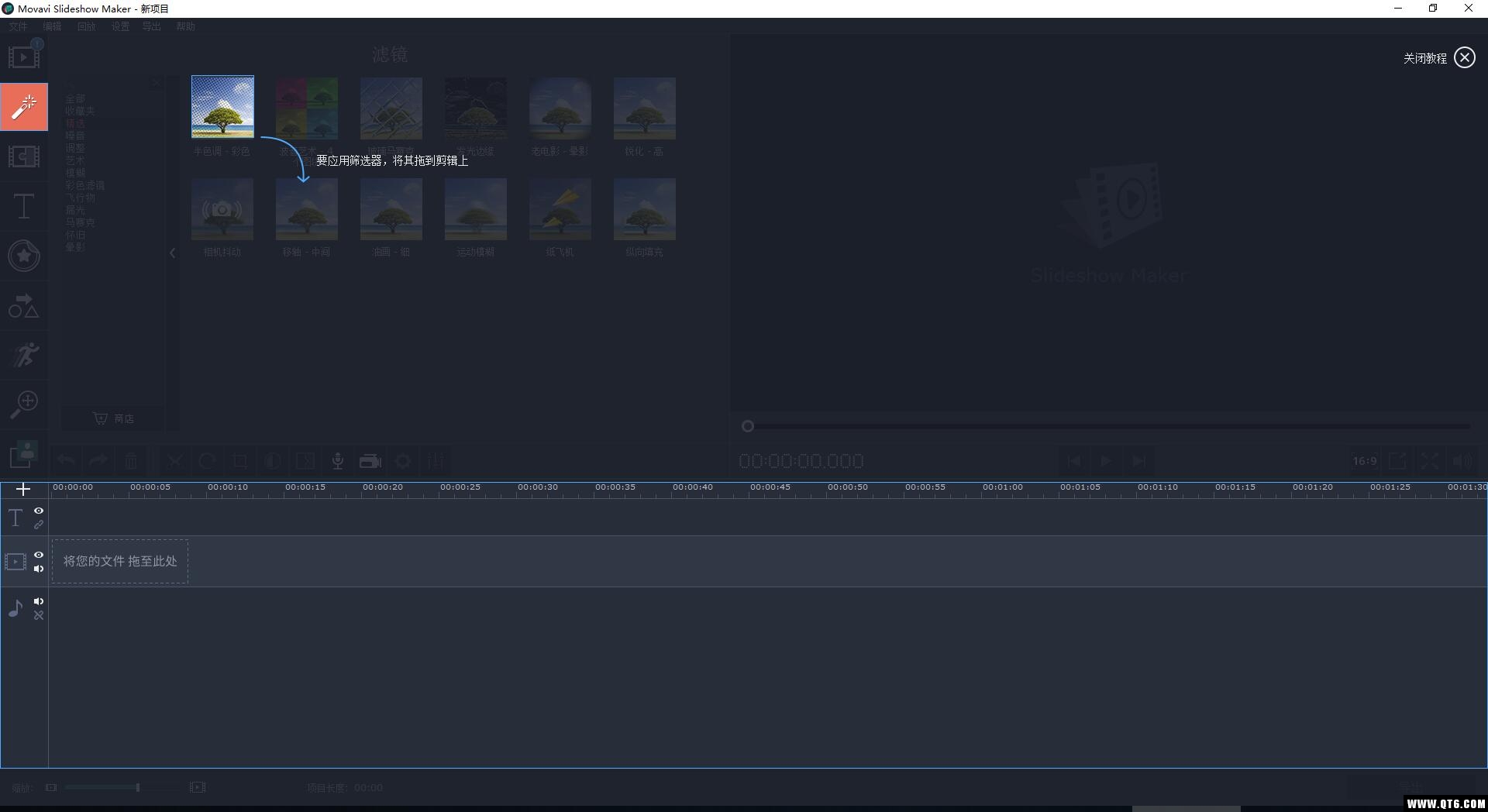Click the Split scissors icon
The image size is (1488, 812).
click(x=175, y=461)
